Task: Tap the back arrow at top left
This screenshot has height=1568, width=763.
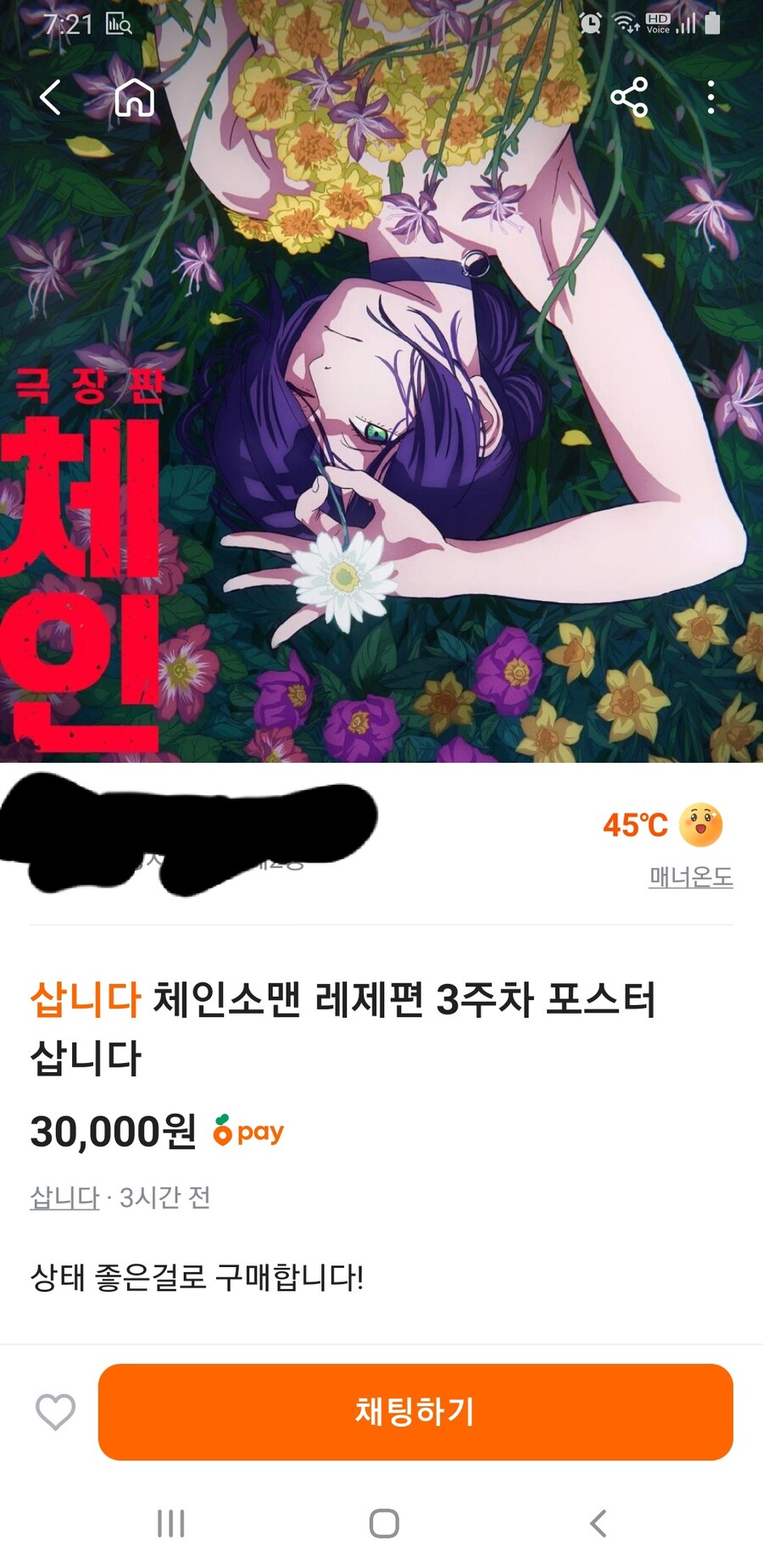Action: (x=51, y=97)
